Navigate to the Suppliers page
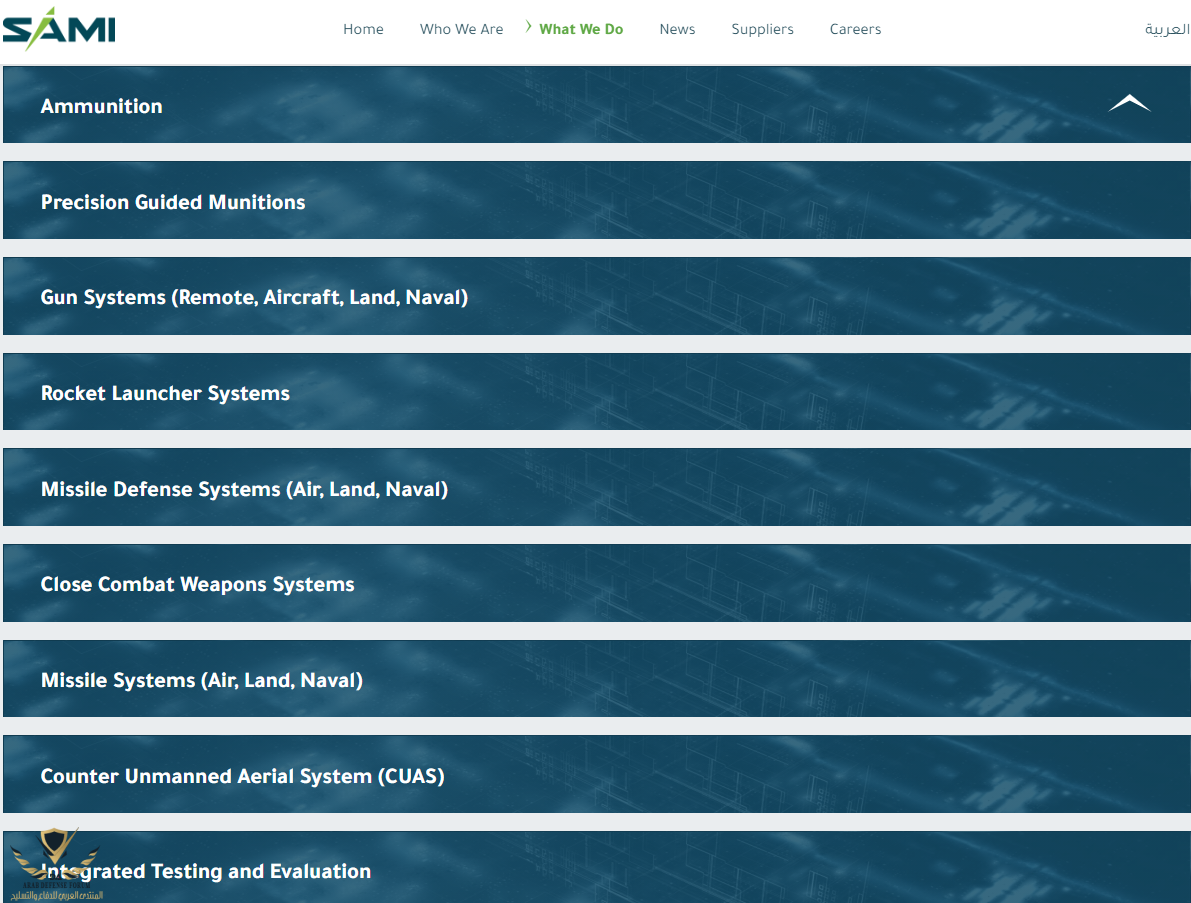1191x903 pixels. [x=762, y=29]
